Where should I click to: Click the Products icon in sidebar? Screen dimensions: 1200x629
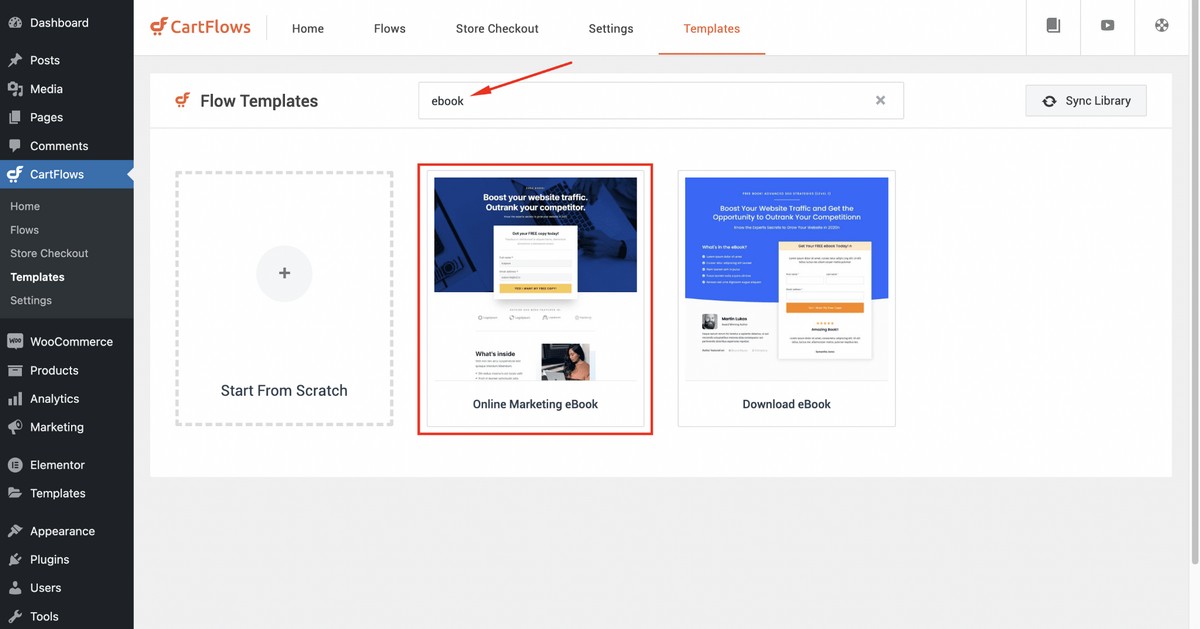click(15, 370)
